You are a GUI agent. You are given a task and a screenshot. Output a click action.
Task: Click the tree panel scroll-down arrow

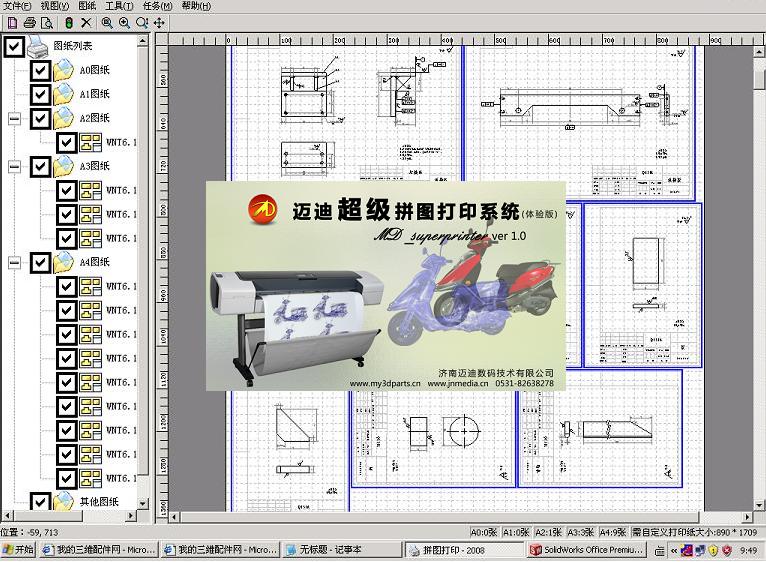(x=143, y=503)
